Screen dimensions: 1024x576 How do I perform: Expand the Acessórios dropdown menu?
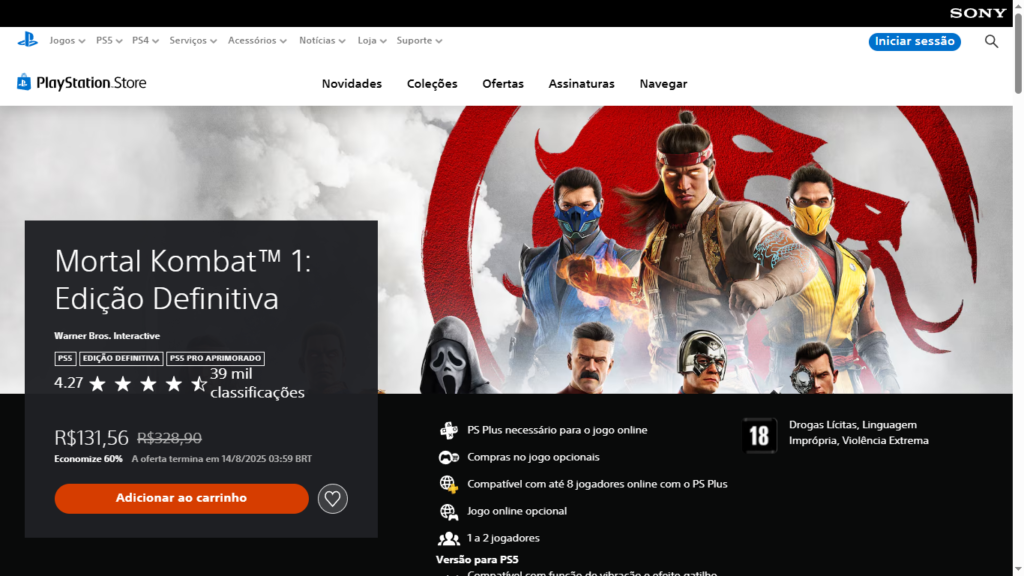point(257,40)
